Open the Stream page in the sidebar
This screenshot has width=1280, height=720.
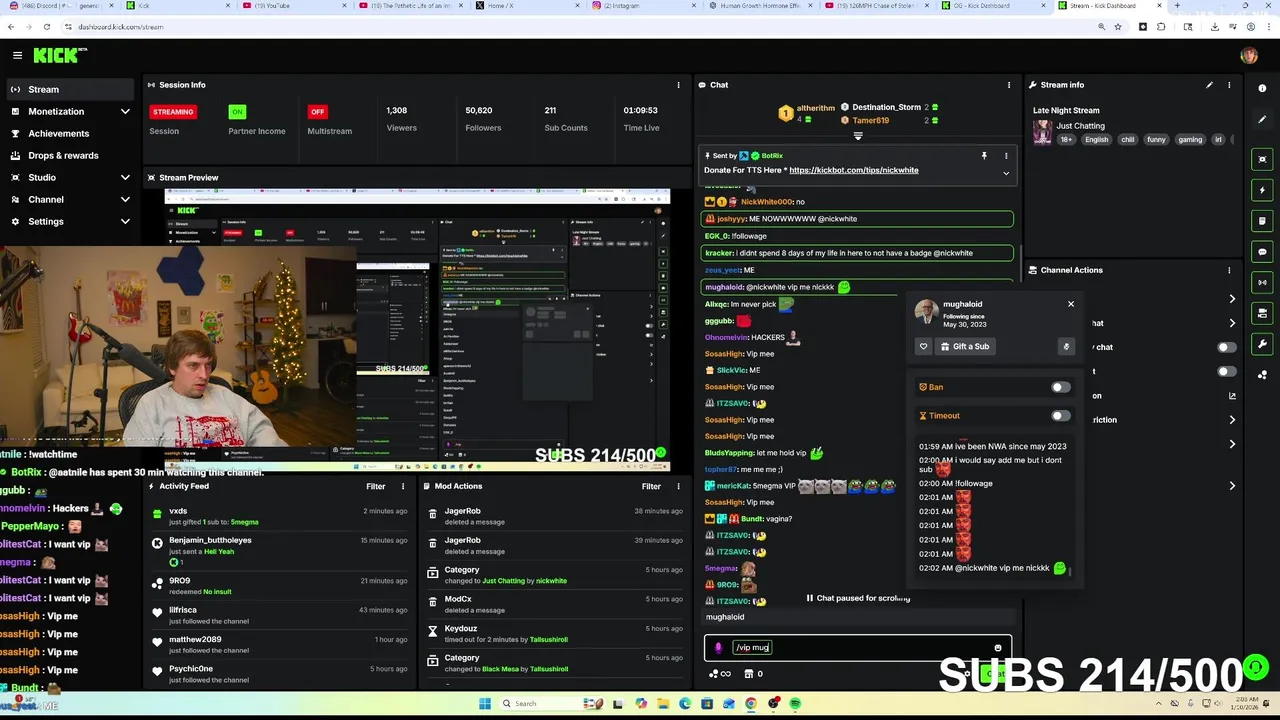click(69, 89)
